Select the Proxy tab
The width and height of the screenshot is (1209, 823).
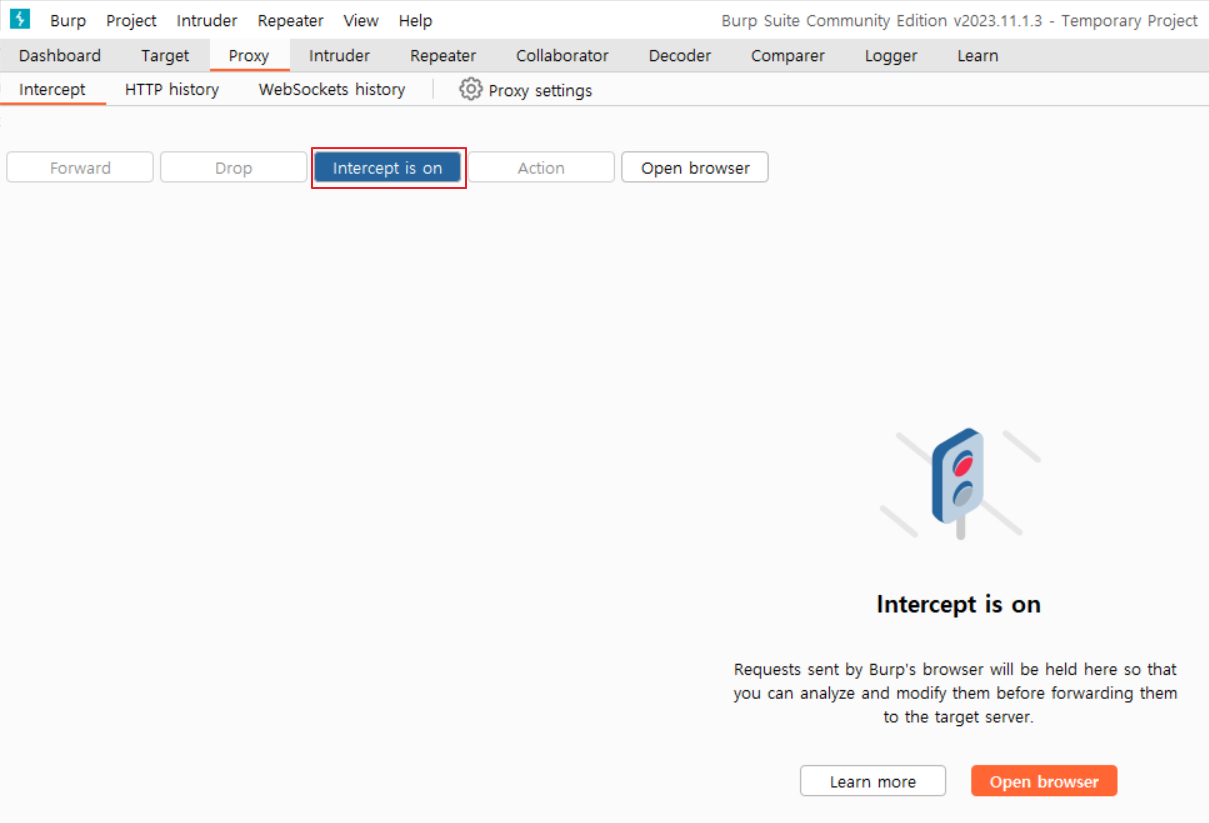[x=249, y=56]
